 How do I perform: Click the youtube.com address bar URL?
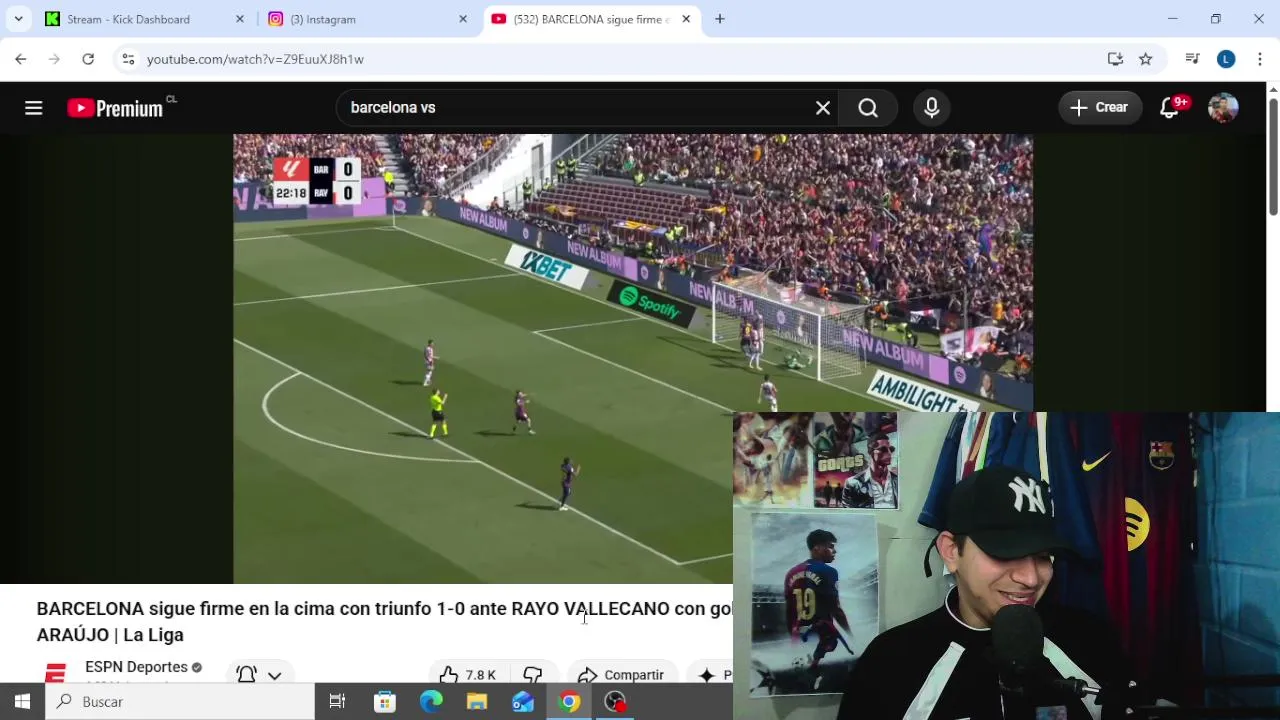pos(255,59)
